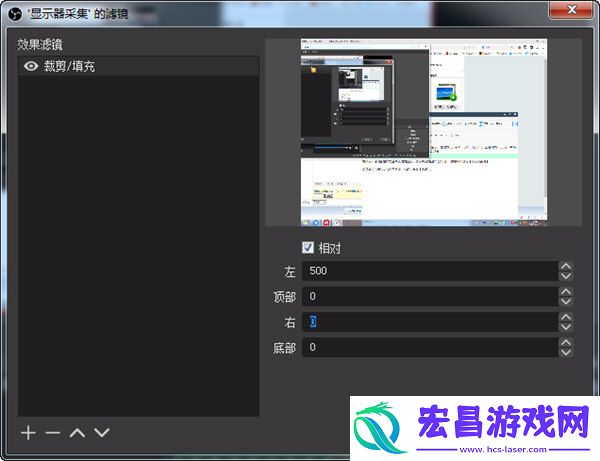The image size is (600, 461).
Task: Click the 效果滤镜 section label
Action: coord(40,45)
